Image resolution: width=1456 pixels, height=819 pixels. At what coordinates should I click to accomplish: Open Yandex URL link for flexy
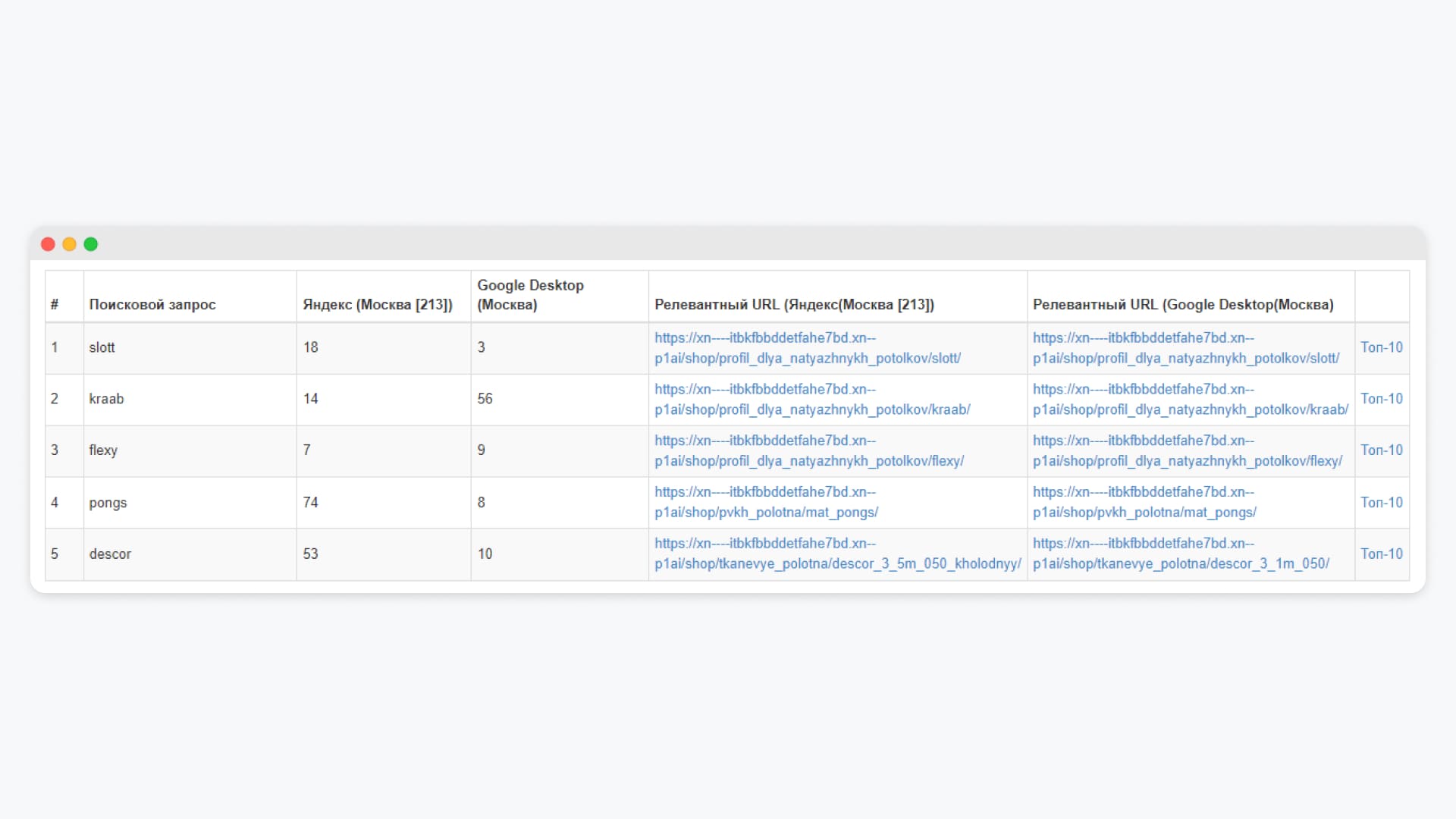tap(809, 450)
